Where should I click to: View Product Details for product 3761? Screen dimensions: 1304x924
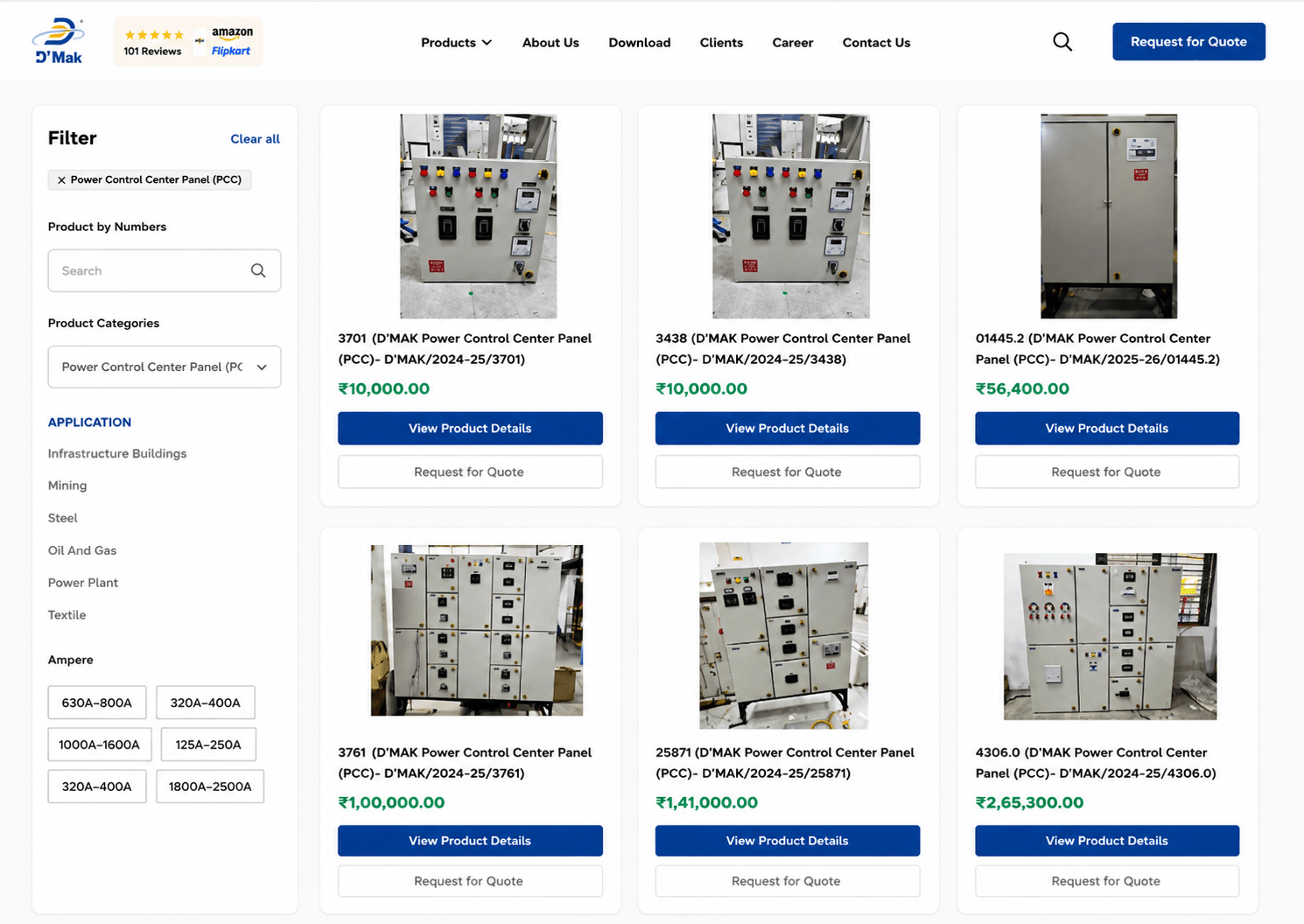[x=470, y=841]
